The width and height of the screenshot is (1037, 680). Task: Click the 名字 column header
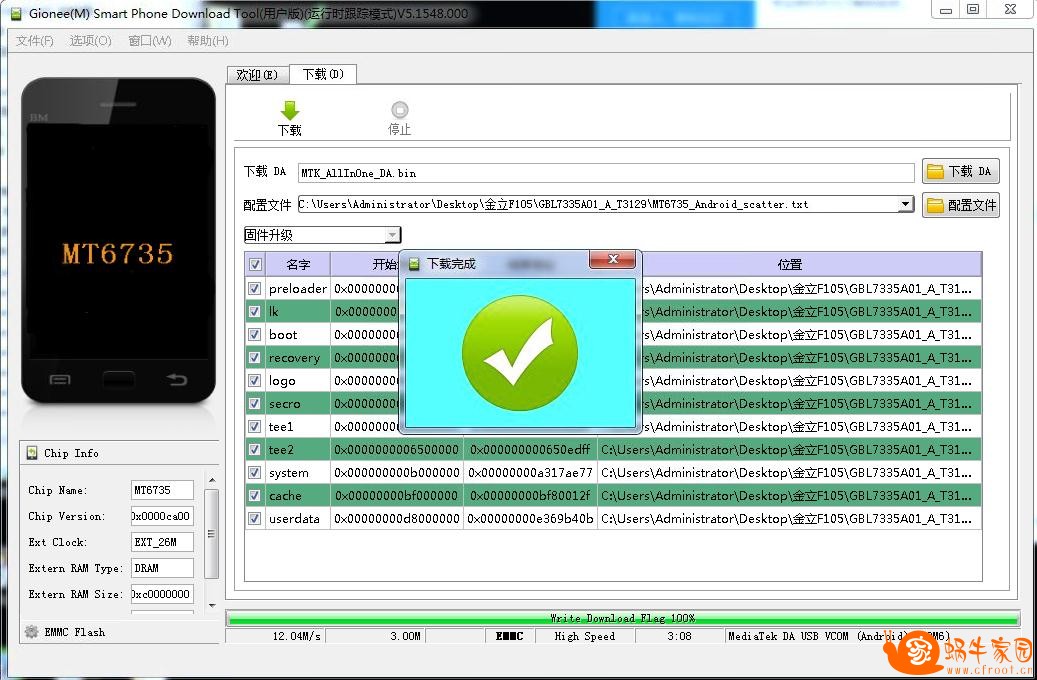coord(298,265)
